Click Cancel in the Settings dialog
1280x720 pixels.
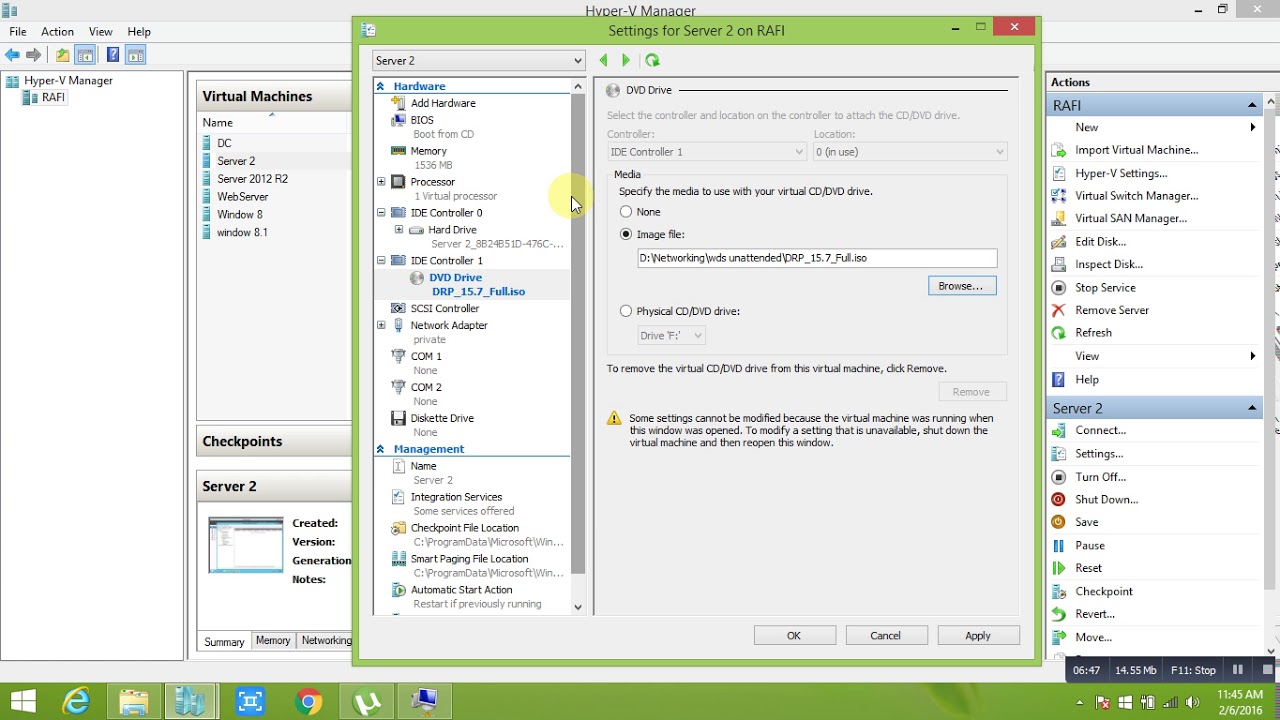click(885, 636)
